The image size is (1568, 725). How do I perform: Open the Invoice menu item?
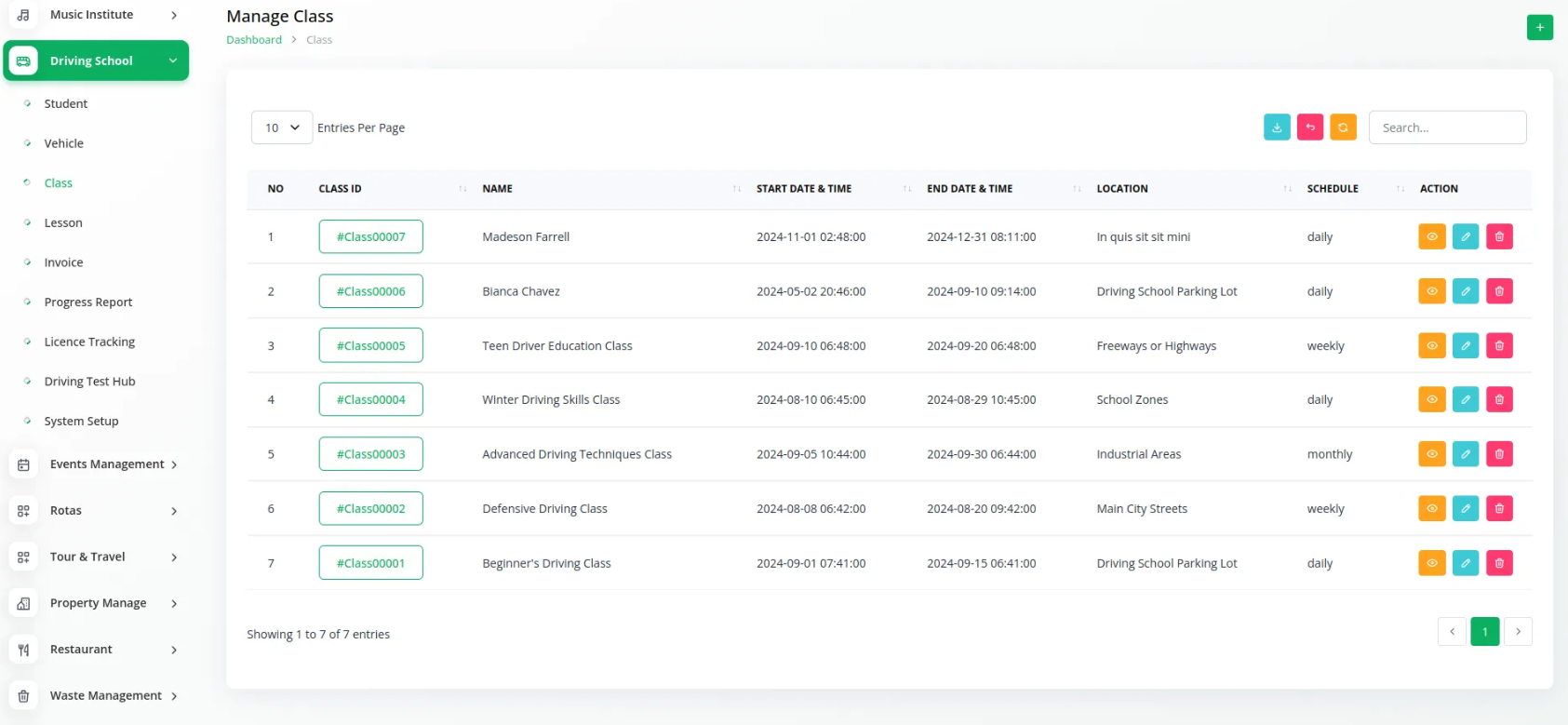(x=63, y=262)
